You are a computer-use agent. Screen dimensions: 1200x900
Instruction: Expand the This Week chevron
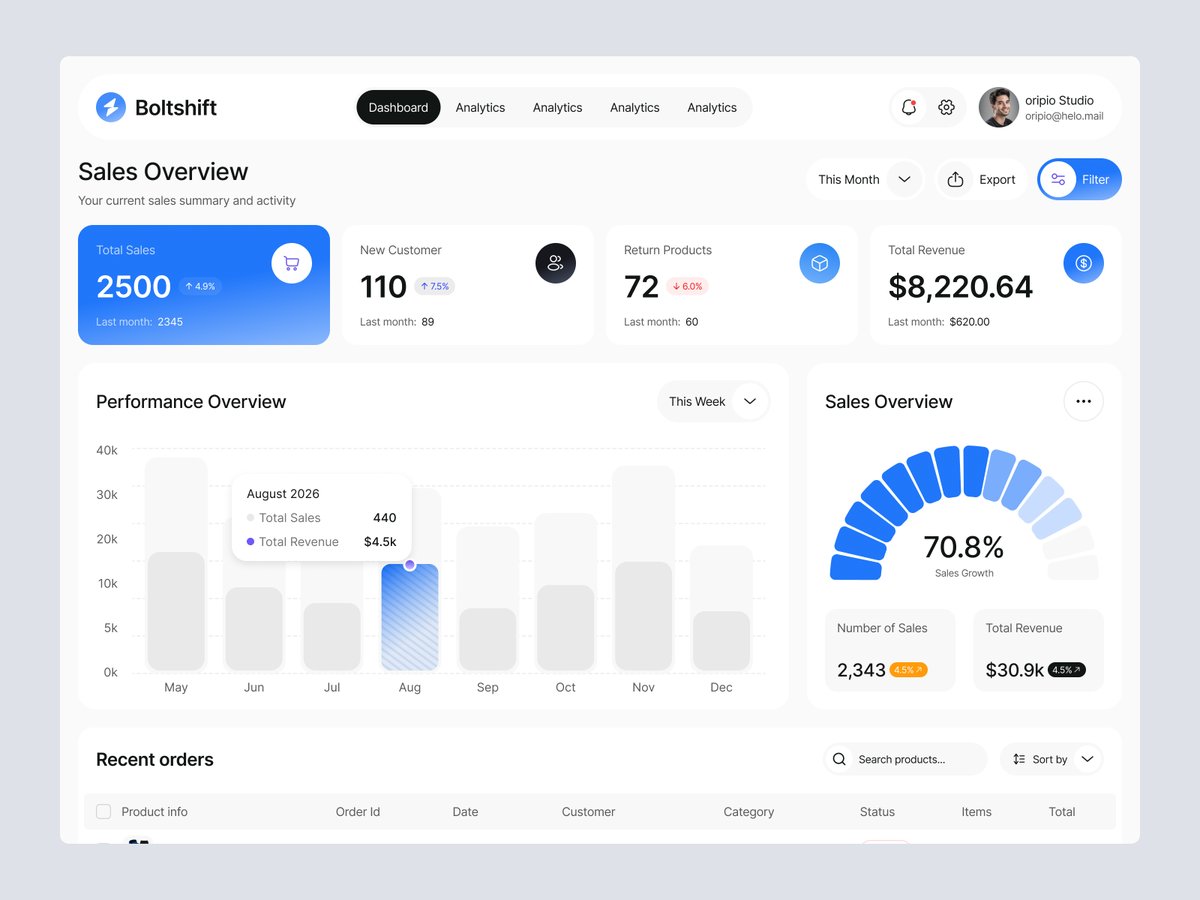tap(750, 401)
